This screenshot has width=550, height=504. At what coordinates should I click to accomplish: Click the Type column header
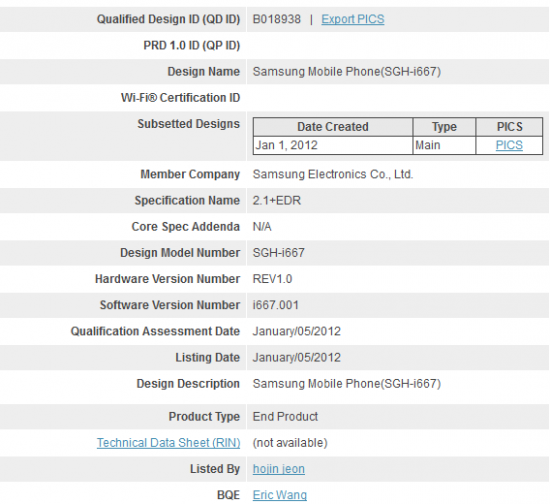tap(444, 127)
